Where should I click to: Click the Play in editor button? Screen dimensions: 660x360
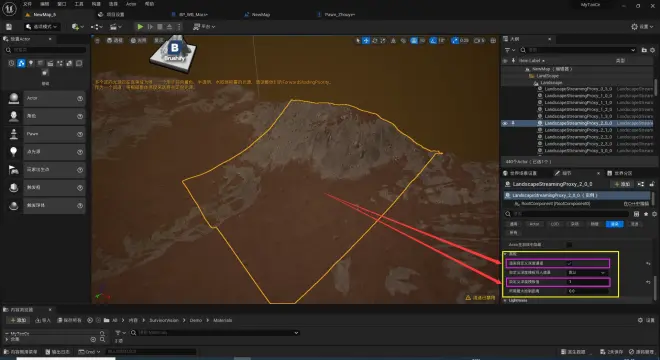(140, 27)
